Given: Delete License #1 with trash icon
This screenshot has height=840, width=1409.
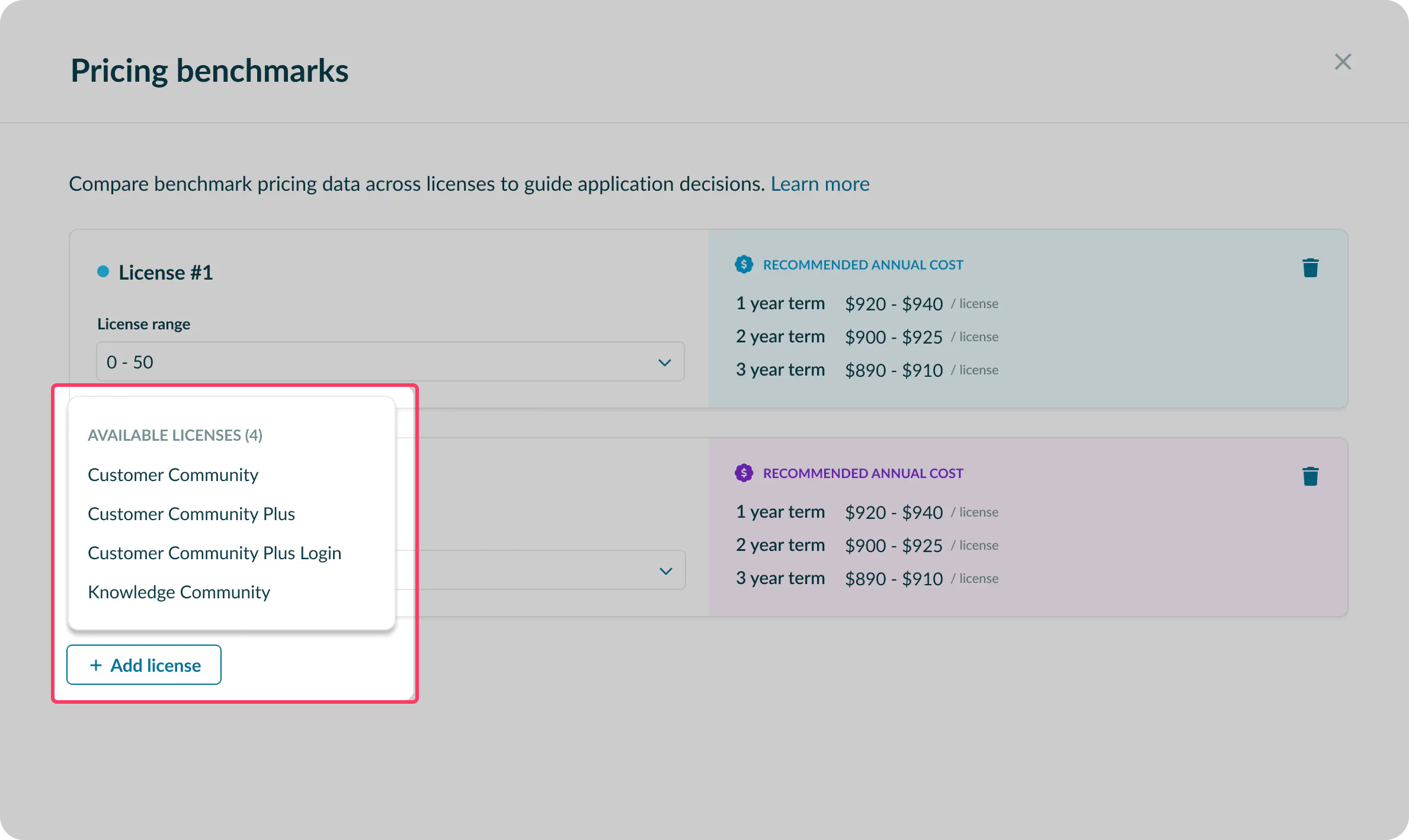Looking at the screenshot, I should pyautogui.click(x=1310, y=268).
